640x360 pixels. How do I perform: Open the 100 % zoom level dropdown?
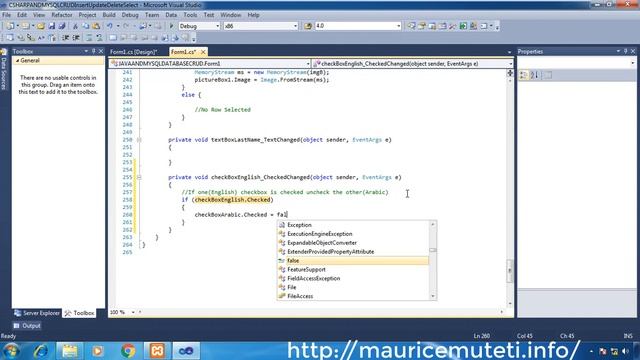(133, 312)
